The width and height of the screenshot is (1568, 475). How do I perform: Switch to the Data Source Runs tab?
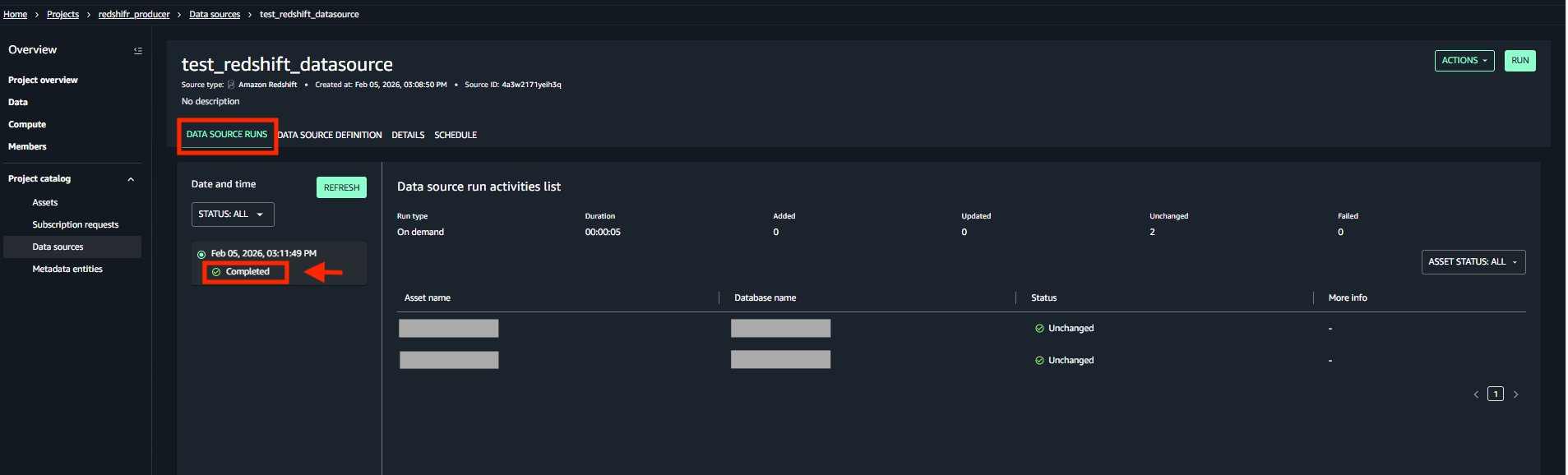pyautogui.click(x=227, y=134)
